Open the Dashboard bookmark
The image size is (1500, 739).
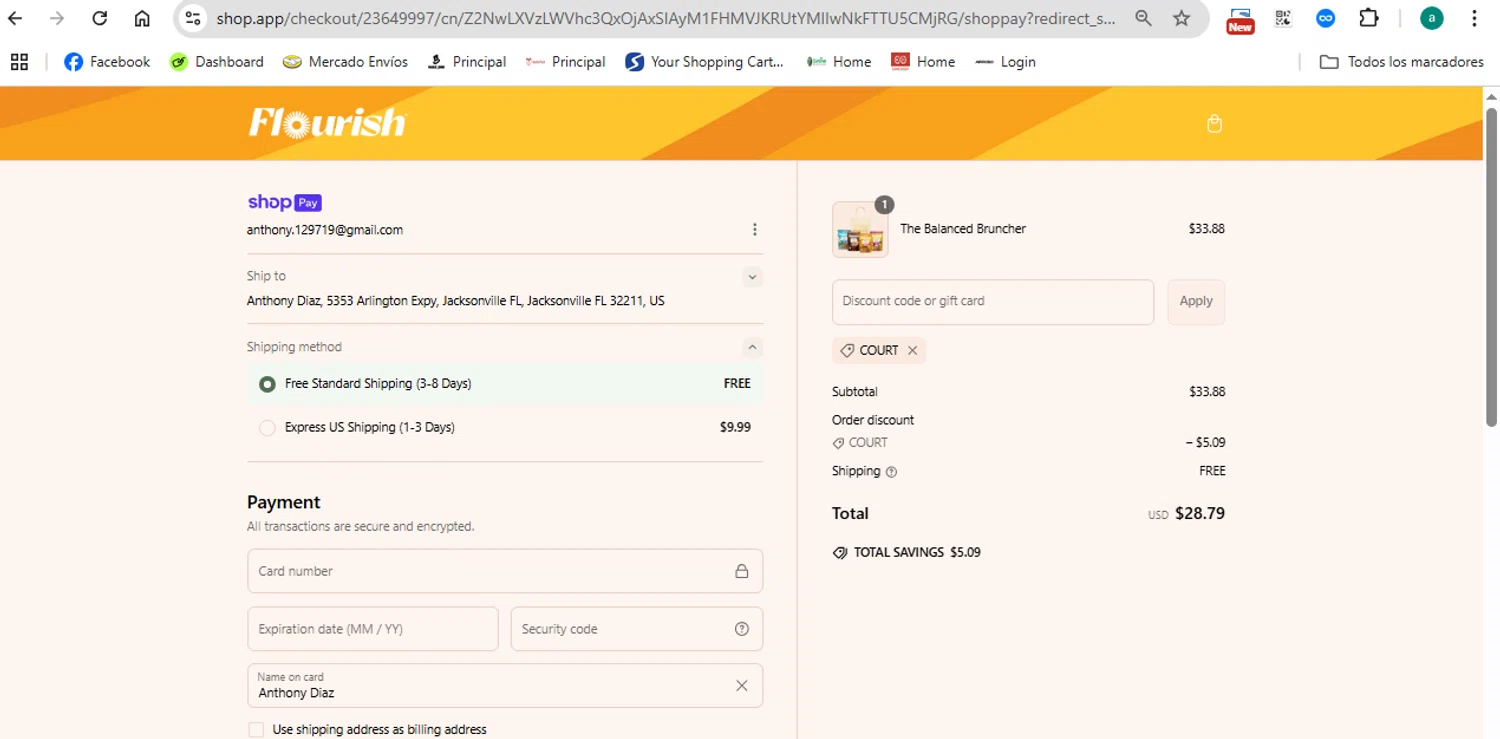coord(216,62)
